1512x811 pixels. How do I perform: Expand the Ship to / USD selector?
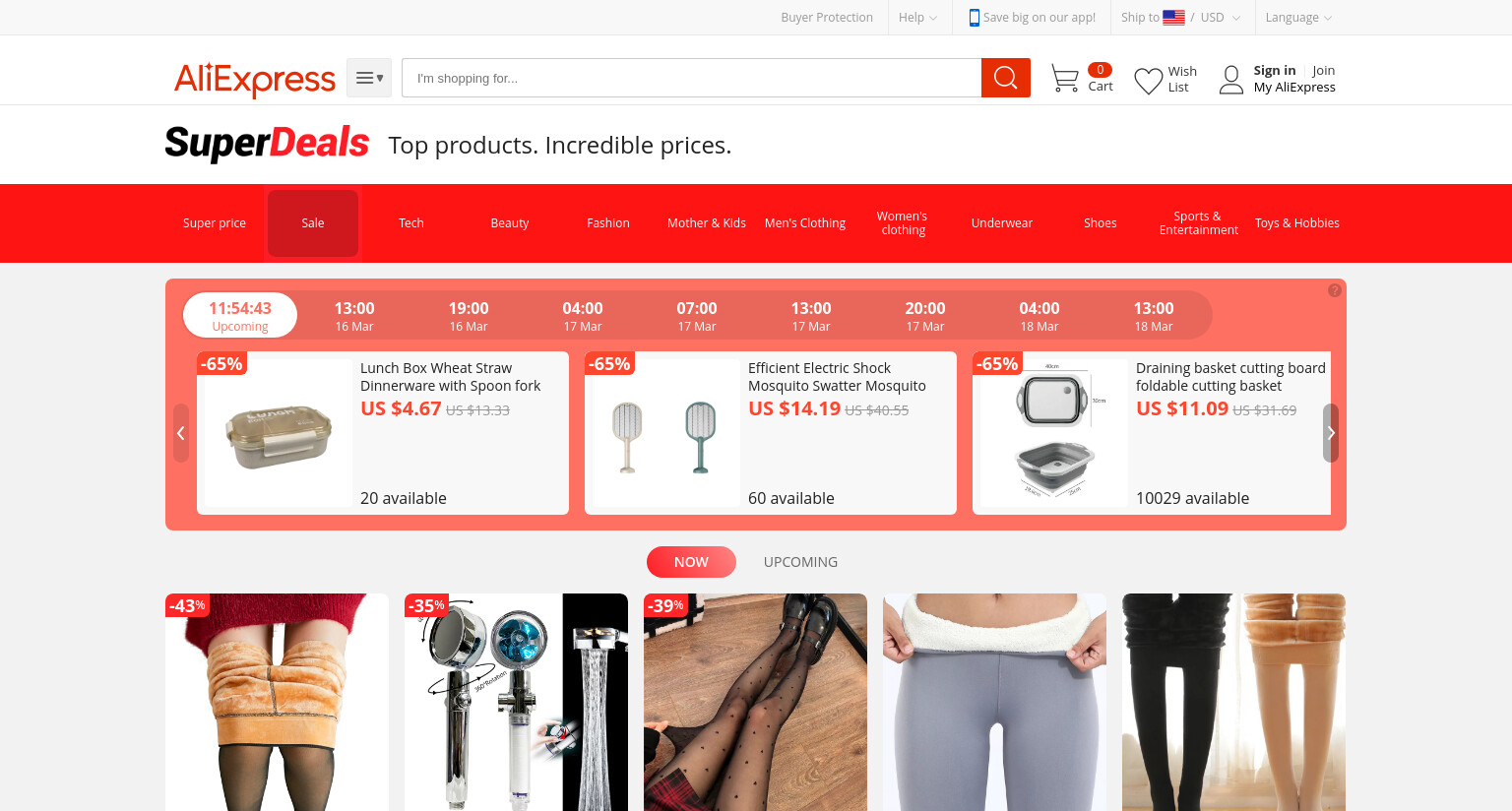[x=1180, y=18]
